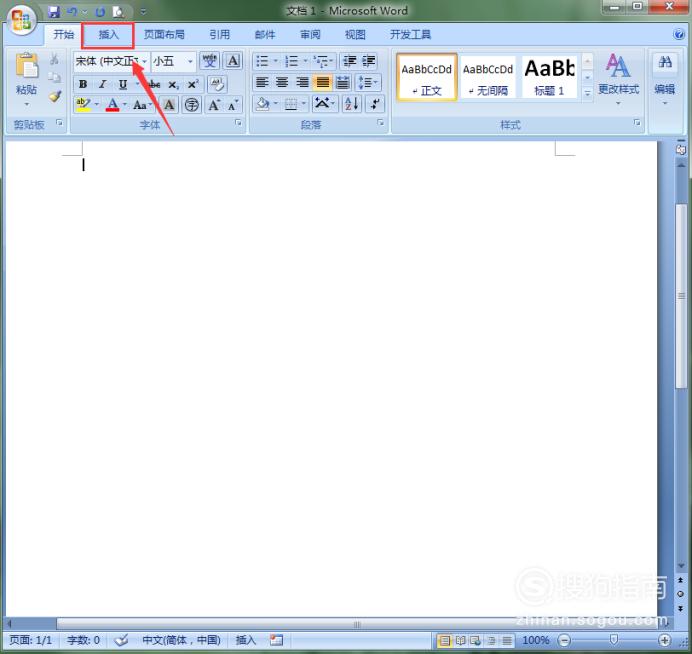
Task: Go to the 视图 tab
Action: tap(355, 34)
